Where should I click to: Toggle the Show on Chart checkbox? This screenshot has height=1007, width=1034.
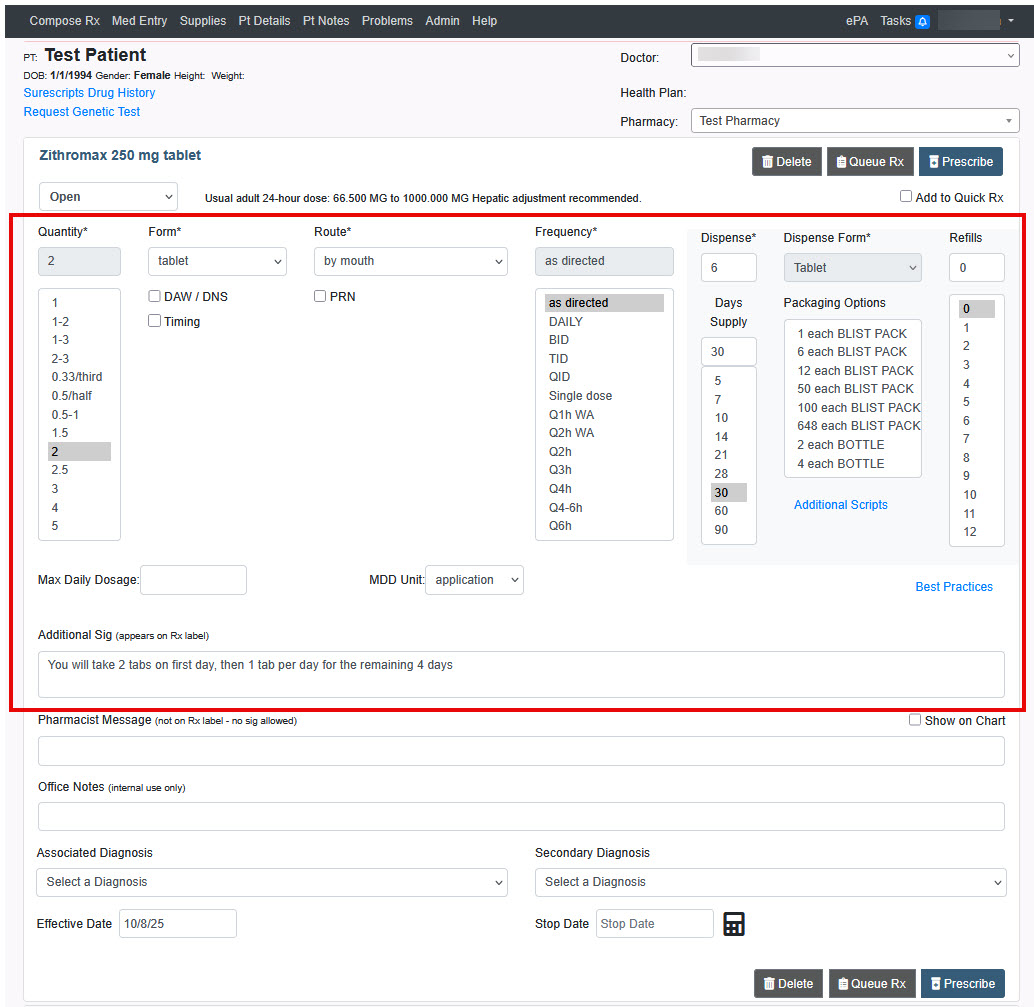pos(915,720)
